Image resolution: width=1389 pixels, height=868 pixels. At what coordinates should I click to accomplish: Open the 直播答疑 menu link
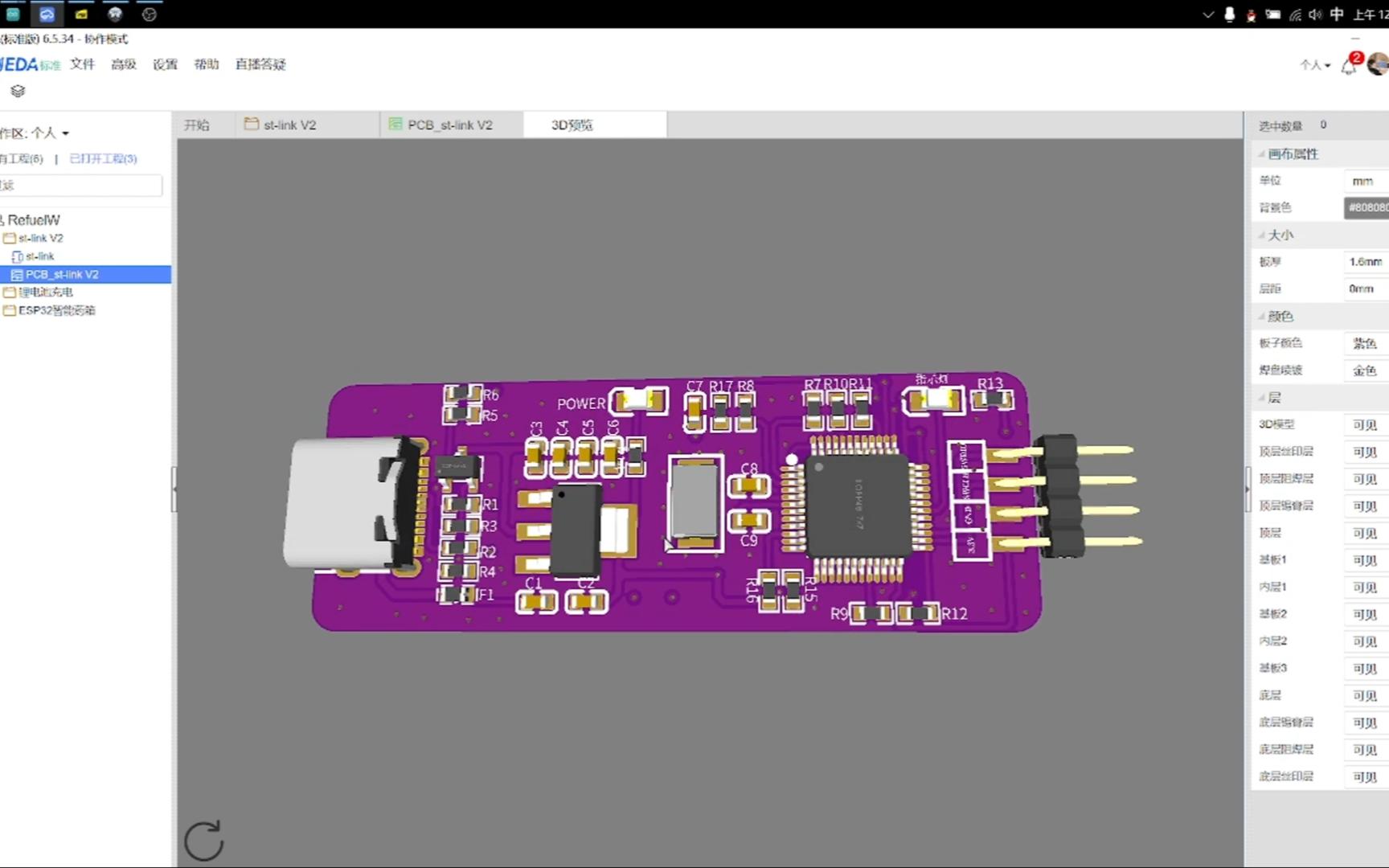pos(260,64)
